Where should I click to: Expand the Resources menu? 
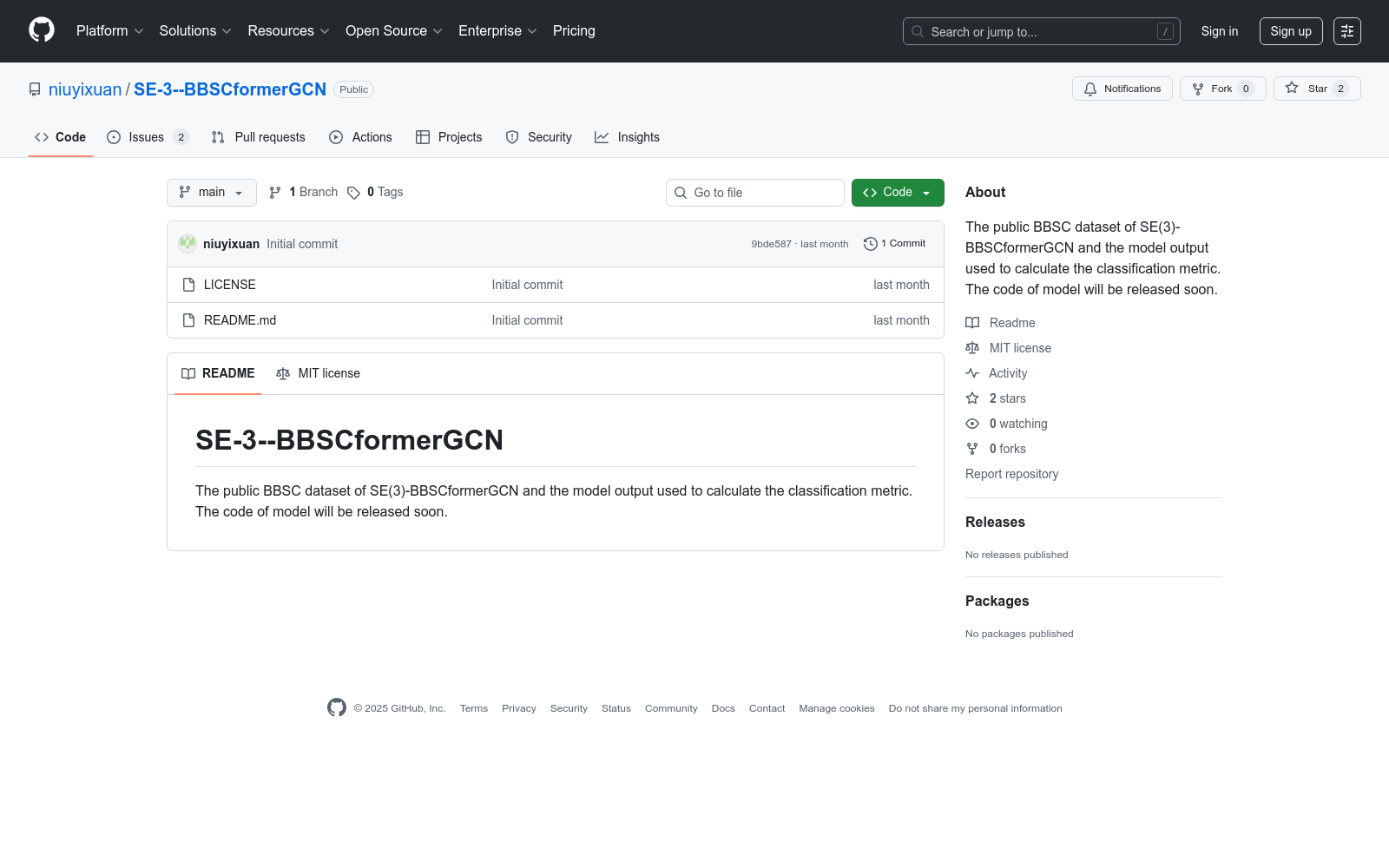point(289,31)
